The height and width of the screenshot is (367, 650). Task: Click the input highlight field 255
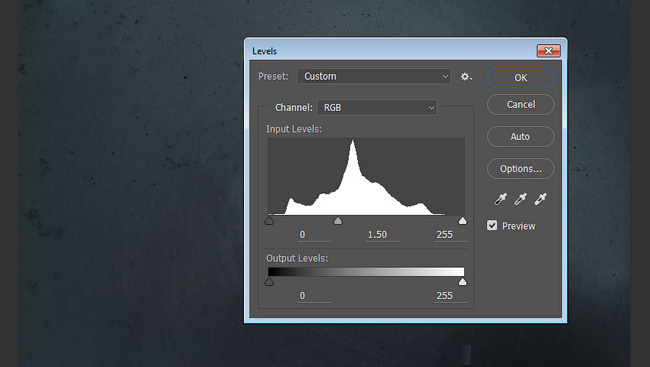451,235
